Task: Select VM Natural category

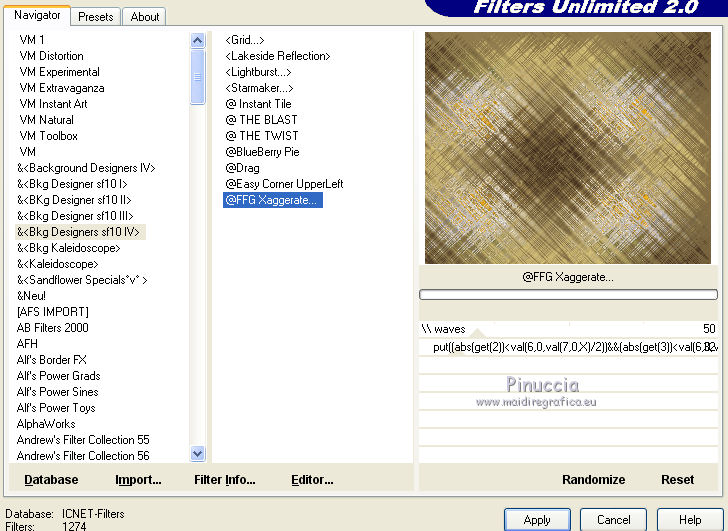Action: pyautogui.click(x=46, y=120)
